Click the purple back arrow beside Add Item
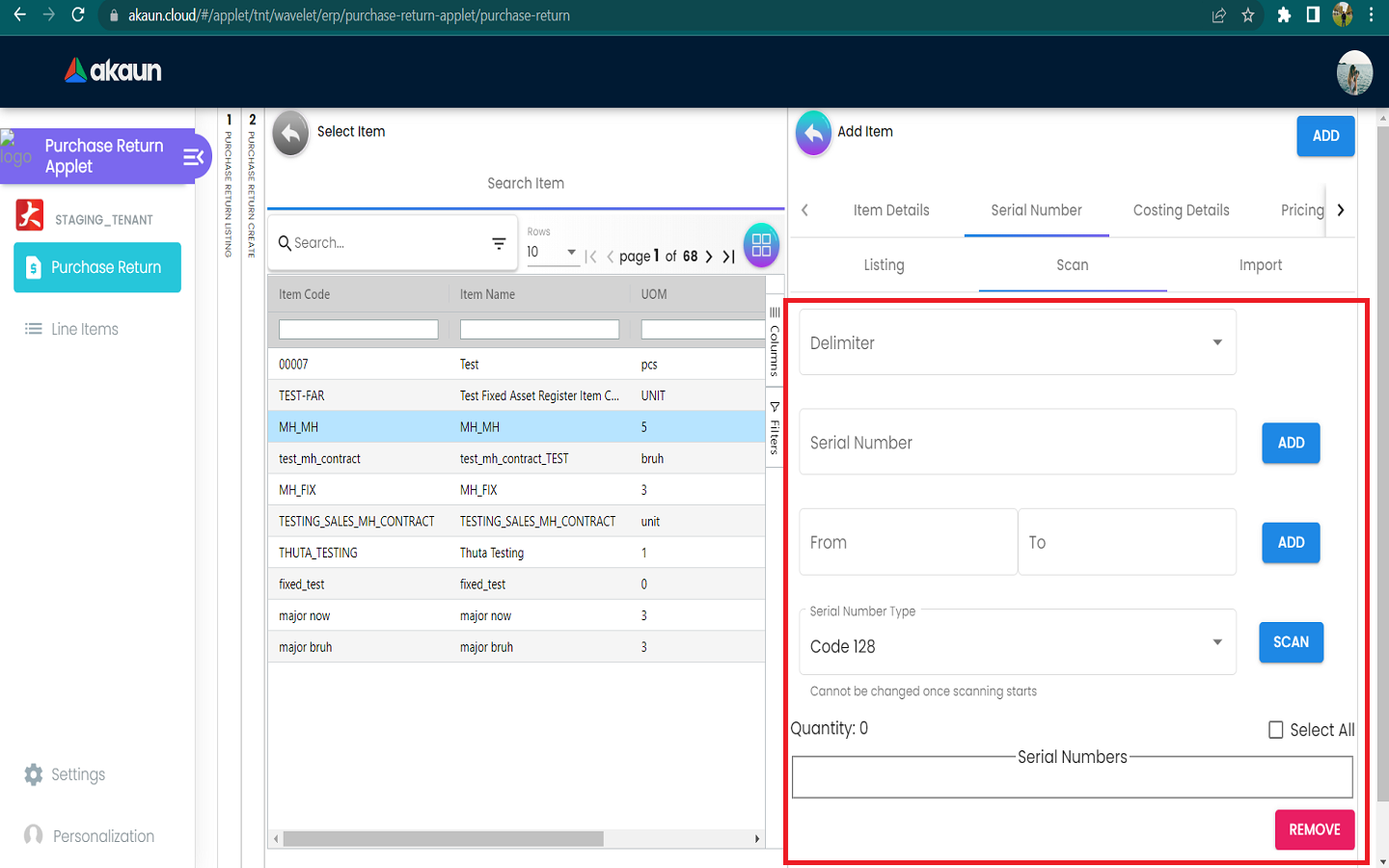The height and width of the screenshot is (868, 1389). [x=813, y=134]
